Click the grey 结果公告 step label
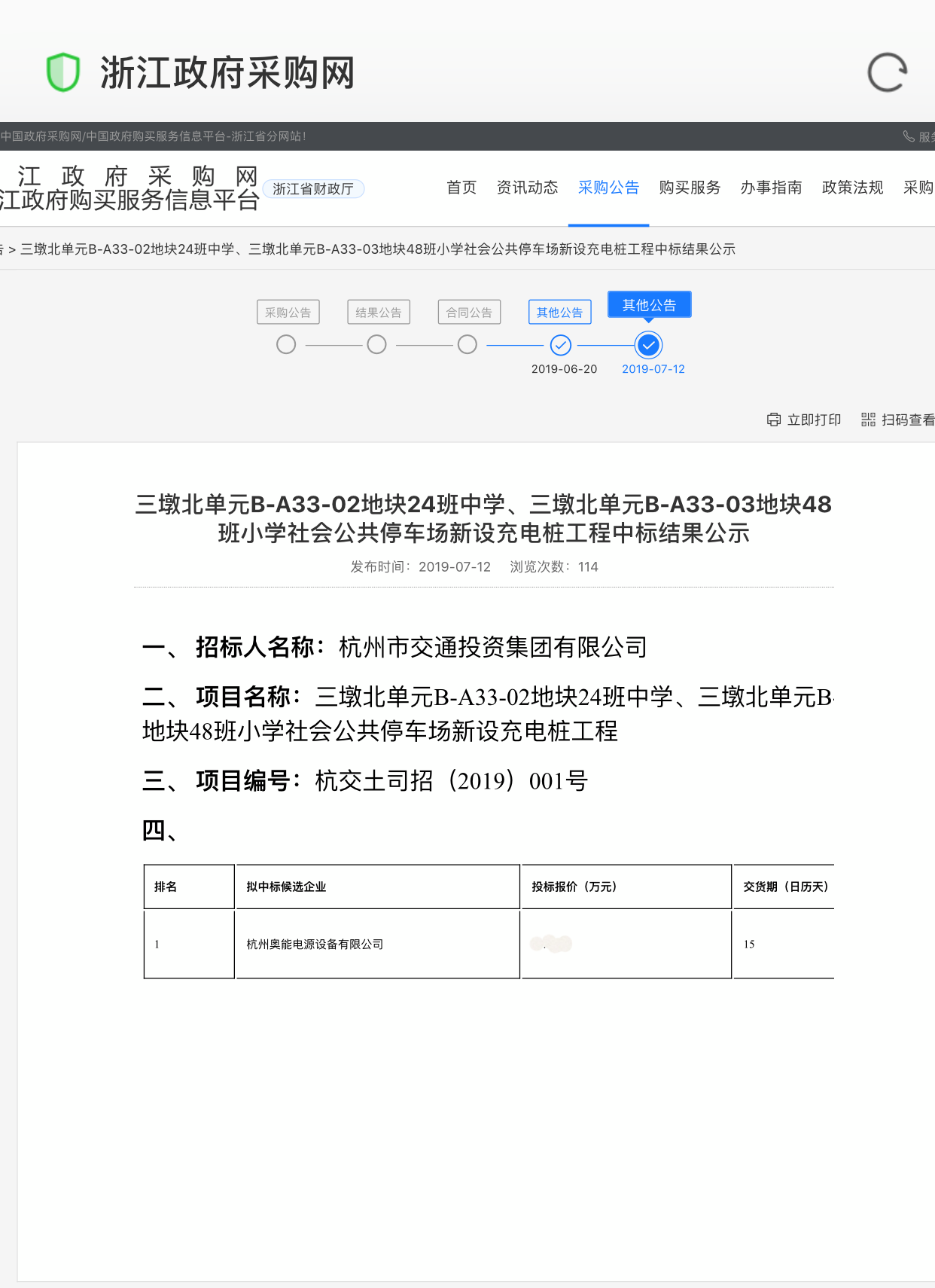 379,312
